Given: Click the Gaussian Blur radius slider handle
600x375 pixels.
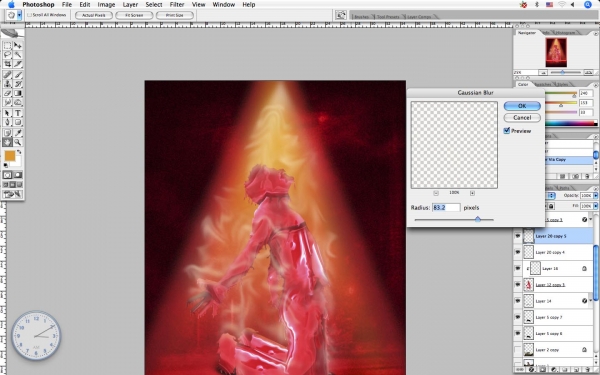Looking at the screenshot, I should pyautogui.click(x=478, y=219).
